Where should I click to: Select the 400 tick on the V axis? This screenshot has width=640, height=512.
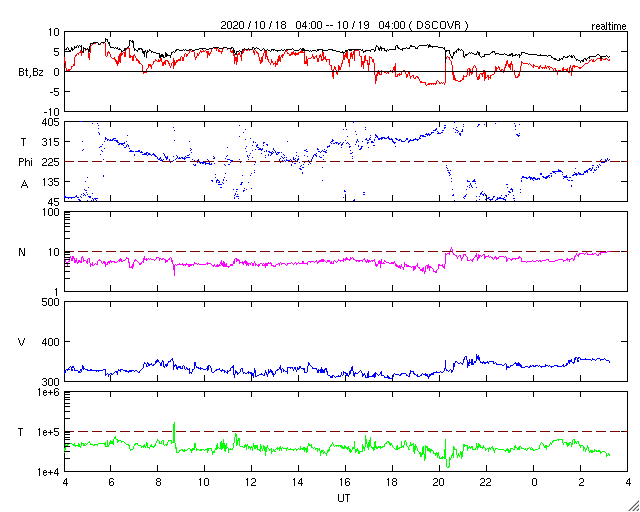[51, 342]
